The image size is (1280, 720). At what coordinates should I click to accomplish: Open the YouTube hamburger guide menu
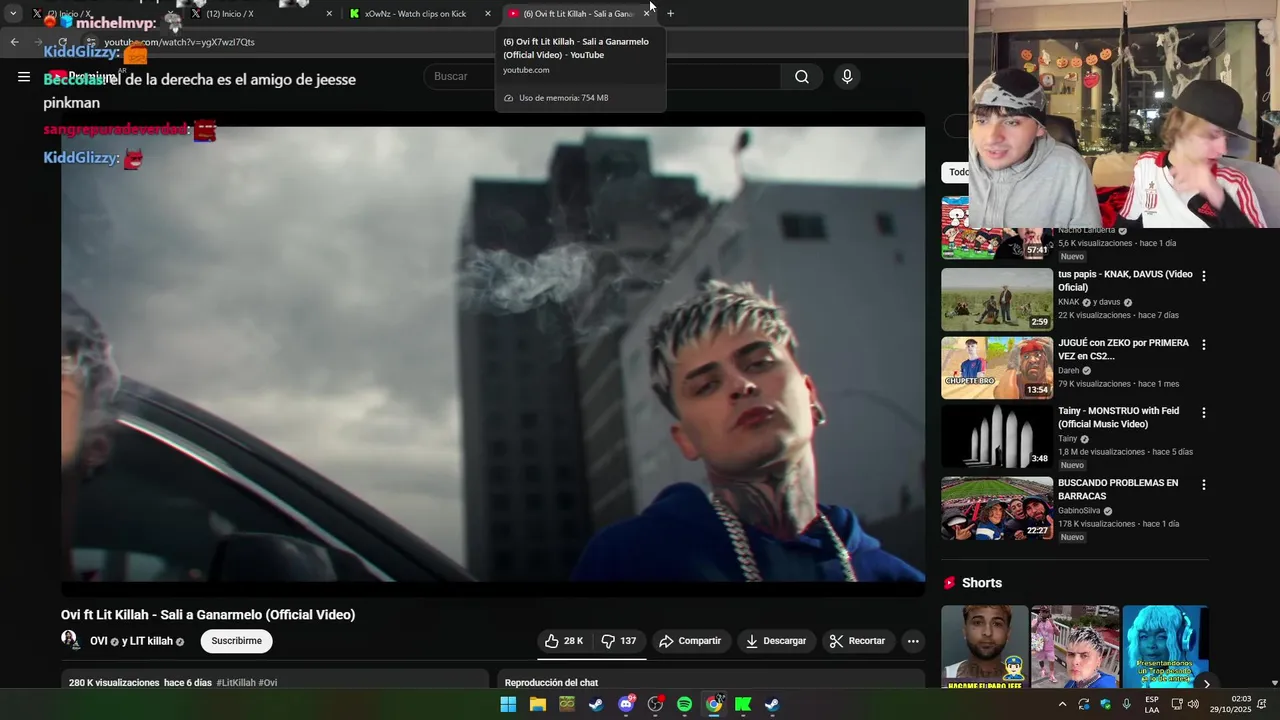tap(24, 77)
